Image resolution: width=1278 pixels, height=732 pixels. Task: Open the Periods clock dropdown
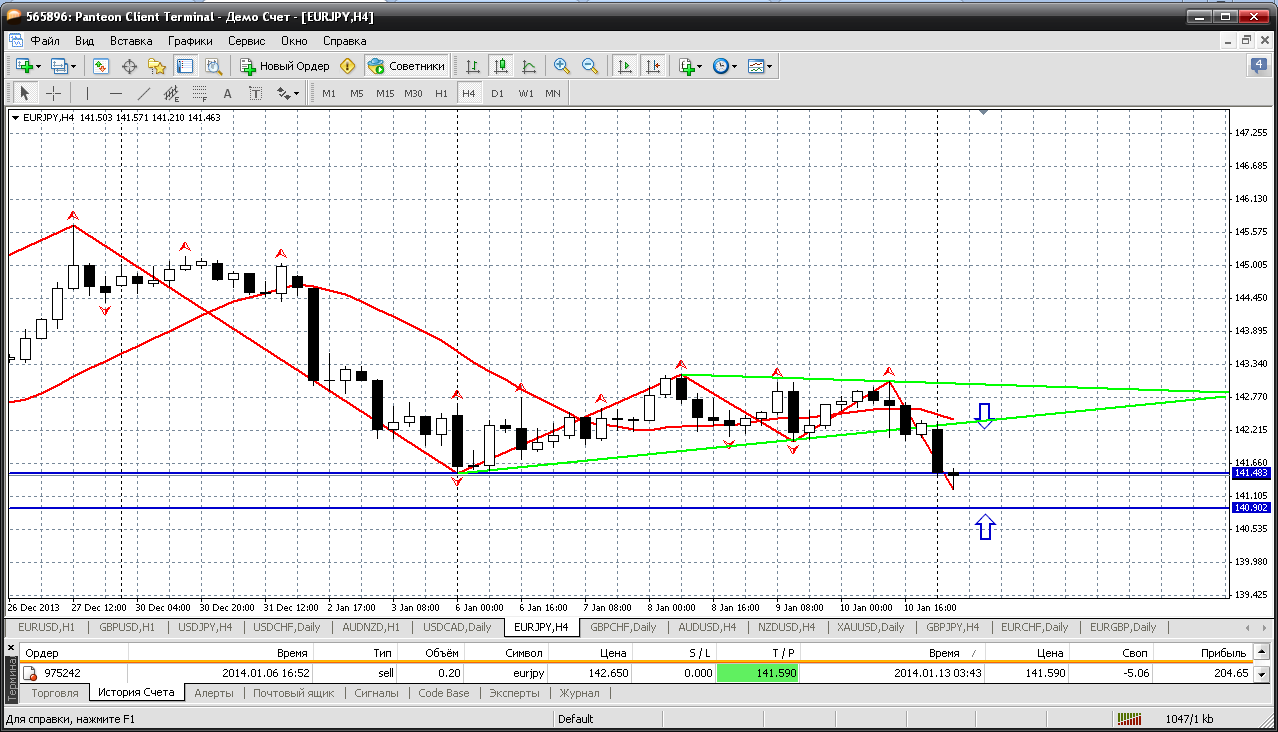(x=725, y=66)
